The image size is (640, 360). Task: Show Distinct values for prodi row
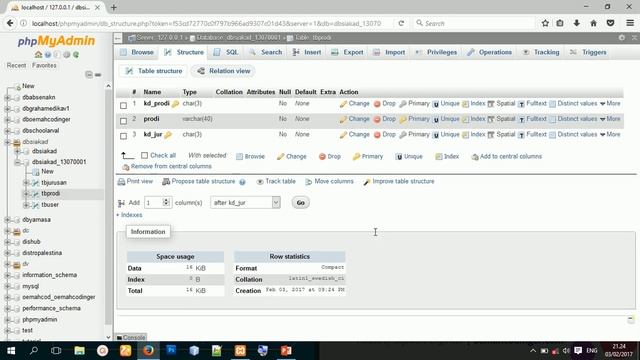[x=573, y=119]
